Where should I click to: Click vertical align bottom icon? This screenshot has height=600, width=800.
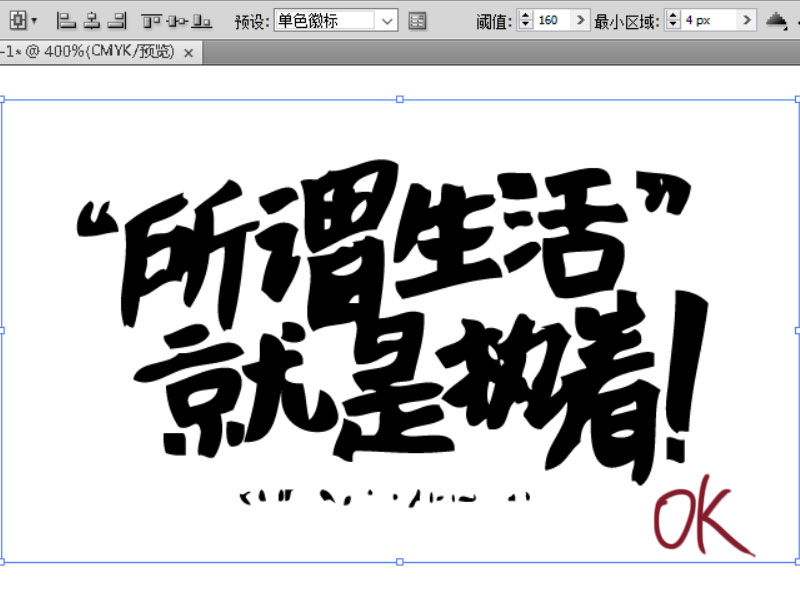pyautogui.click(x=202, y=21)
